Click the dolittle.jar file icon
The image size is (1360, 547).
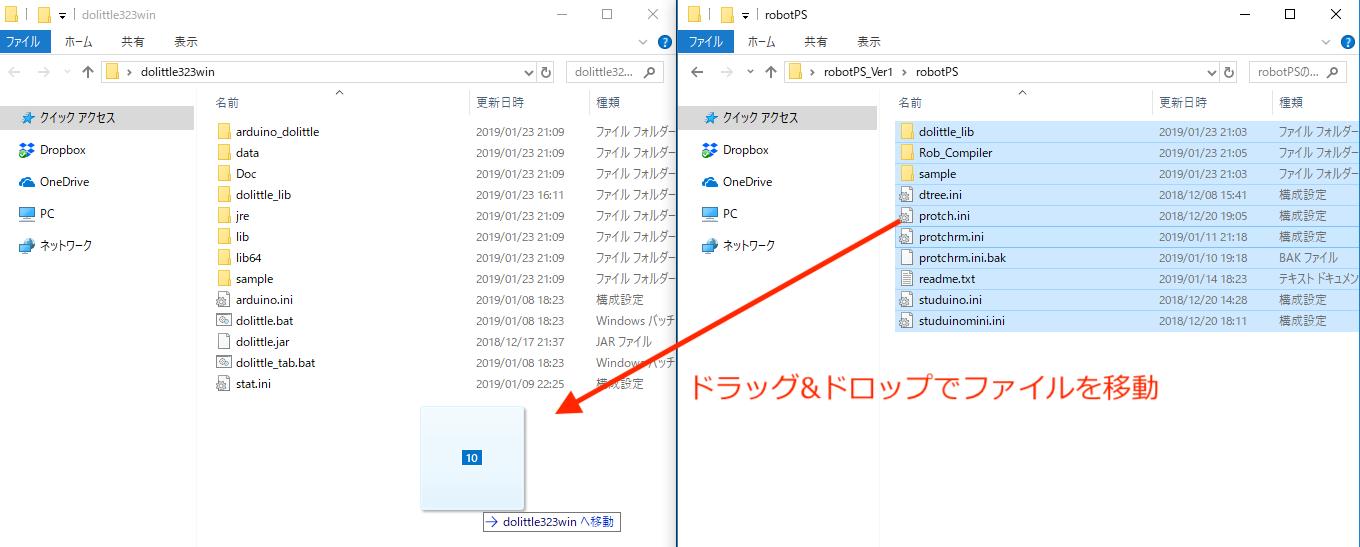click(x=224, y=342)
